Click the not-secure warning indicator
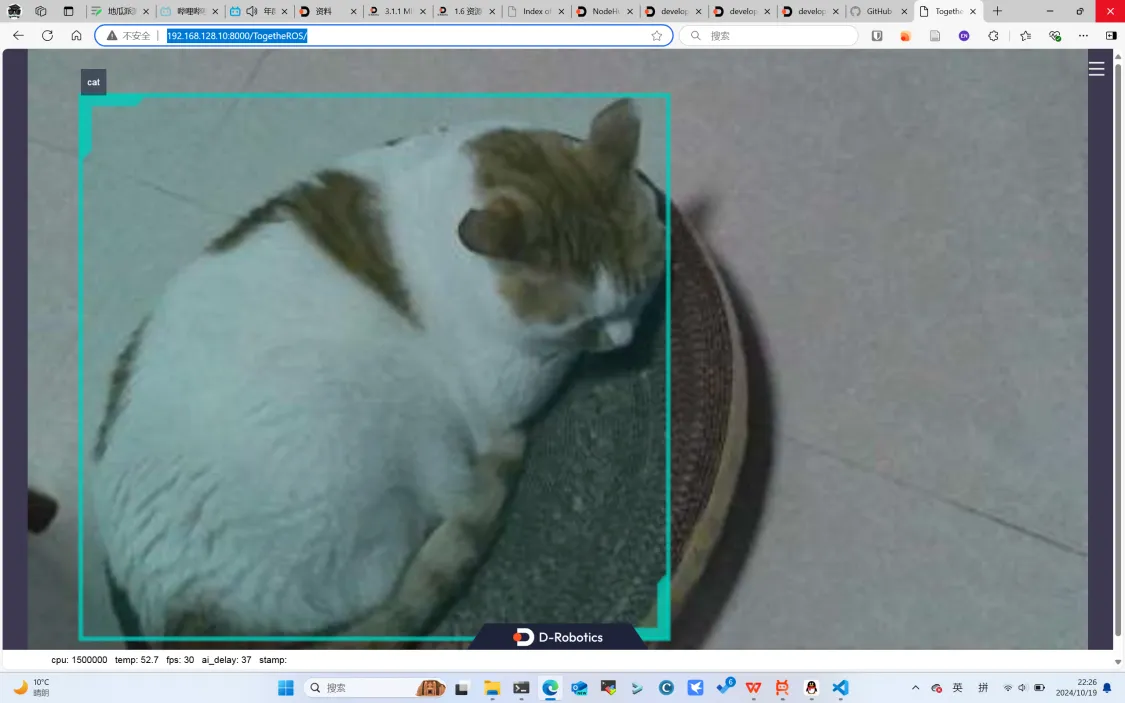Image resolution: width=1125 pixels, height=703 pixels. [128, 36]
